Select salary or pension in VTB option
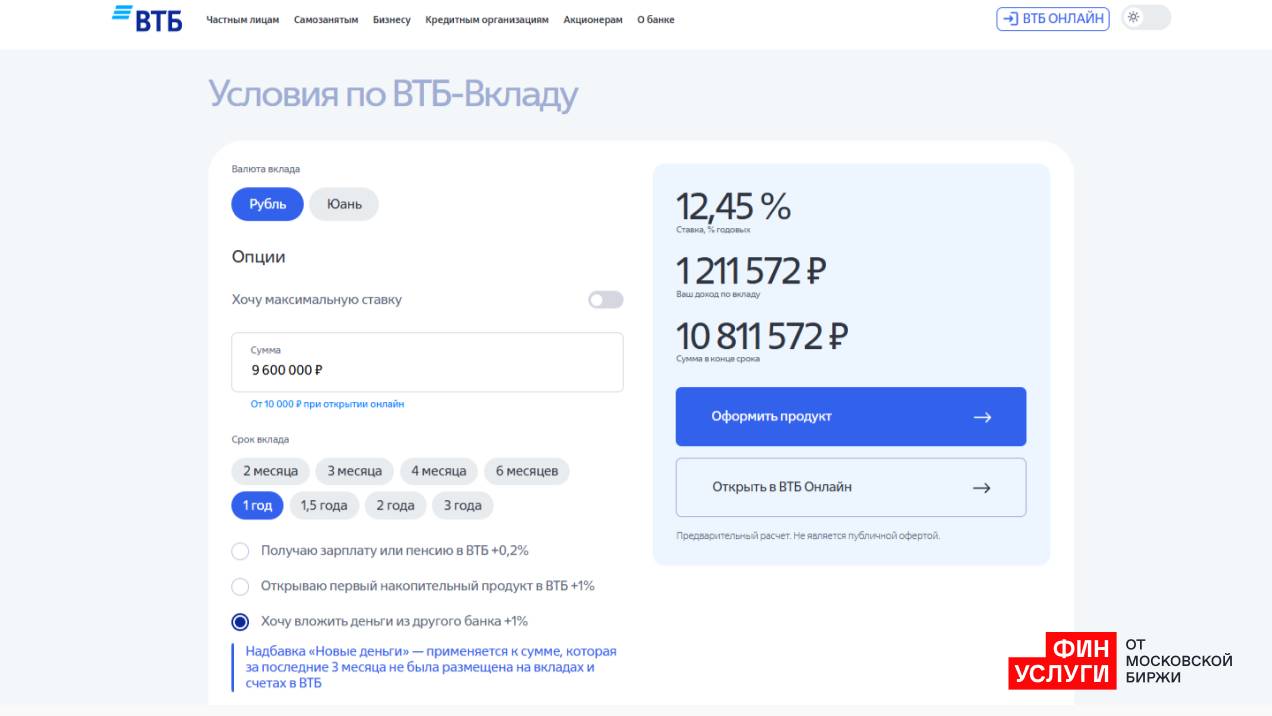This screenshot has width=1272, height=716. pos(240,551)
